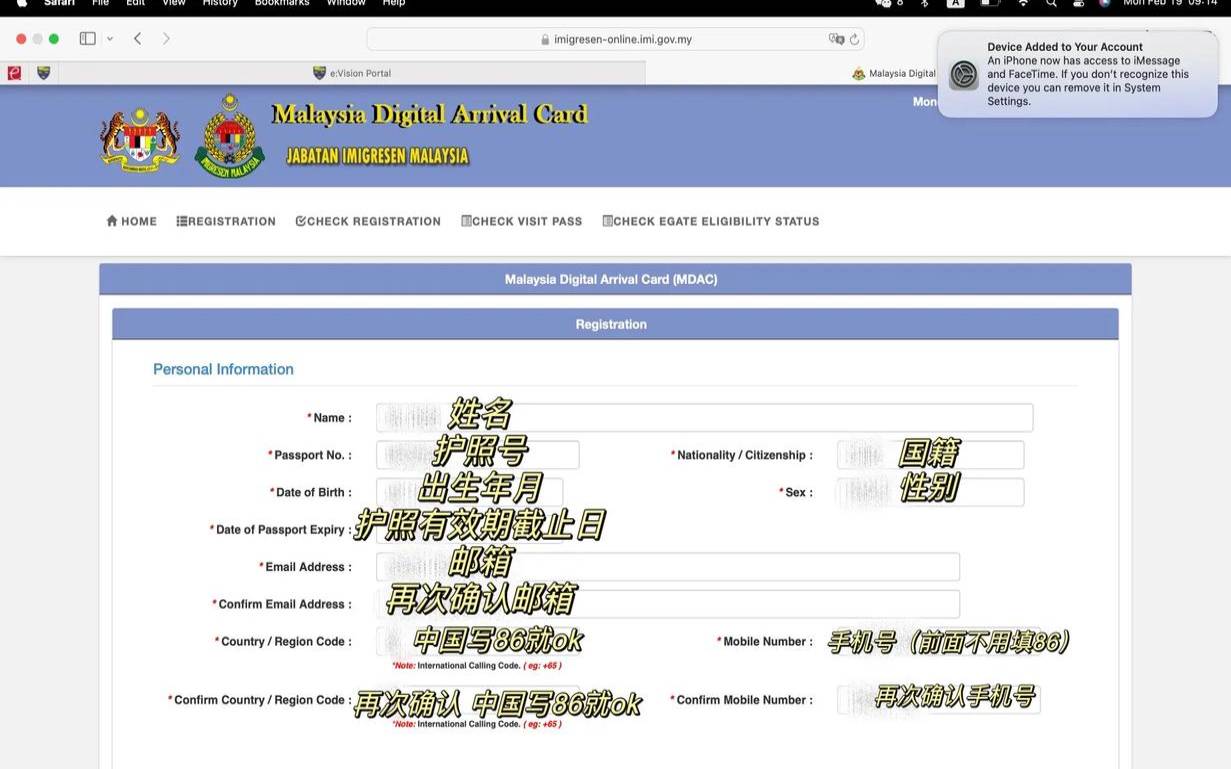Switch to the Malaysia Digital tab
The height and width of the screenshot is (769, 1231).
[x=893, y=73]
